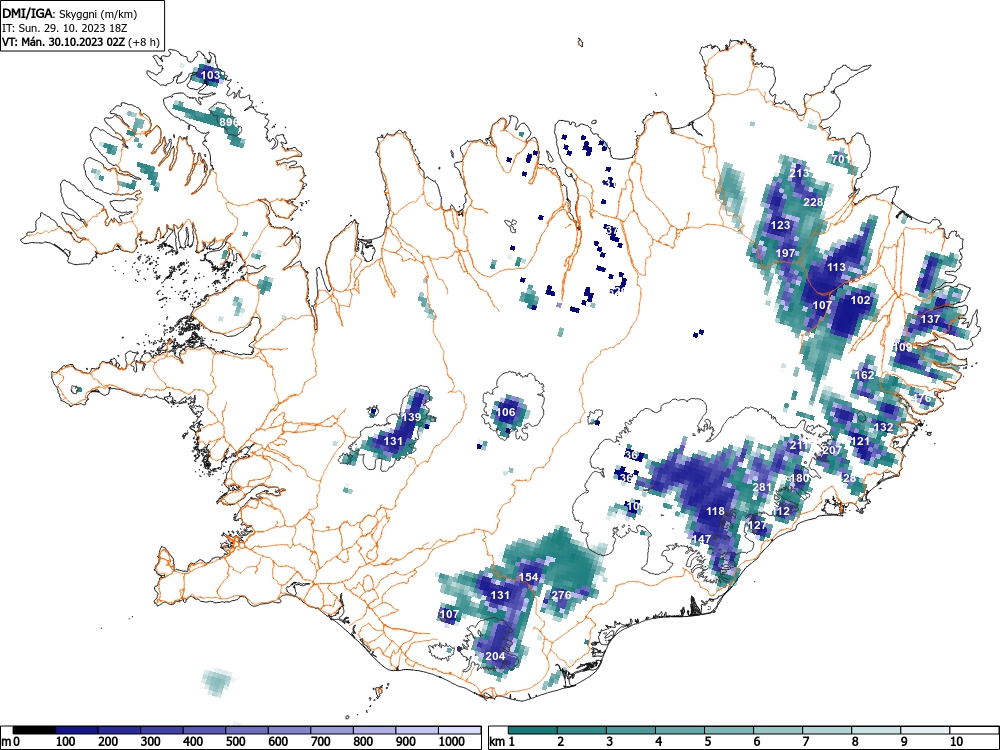Screen dimensions: 1000x750
Task: Select the '207' visibility value
Action: pyautogui.click(x=832, y=450)
